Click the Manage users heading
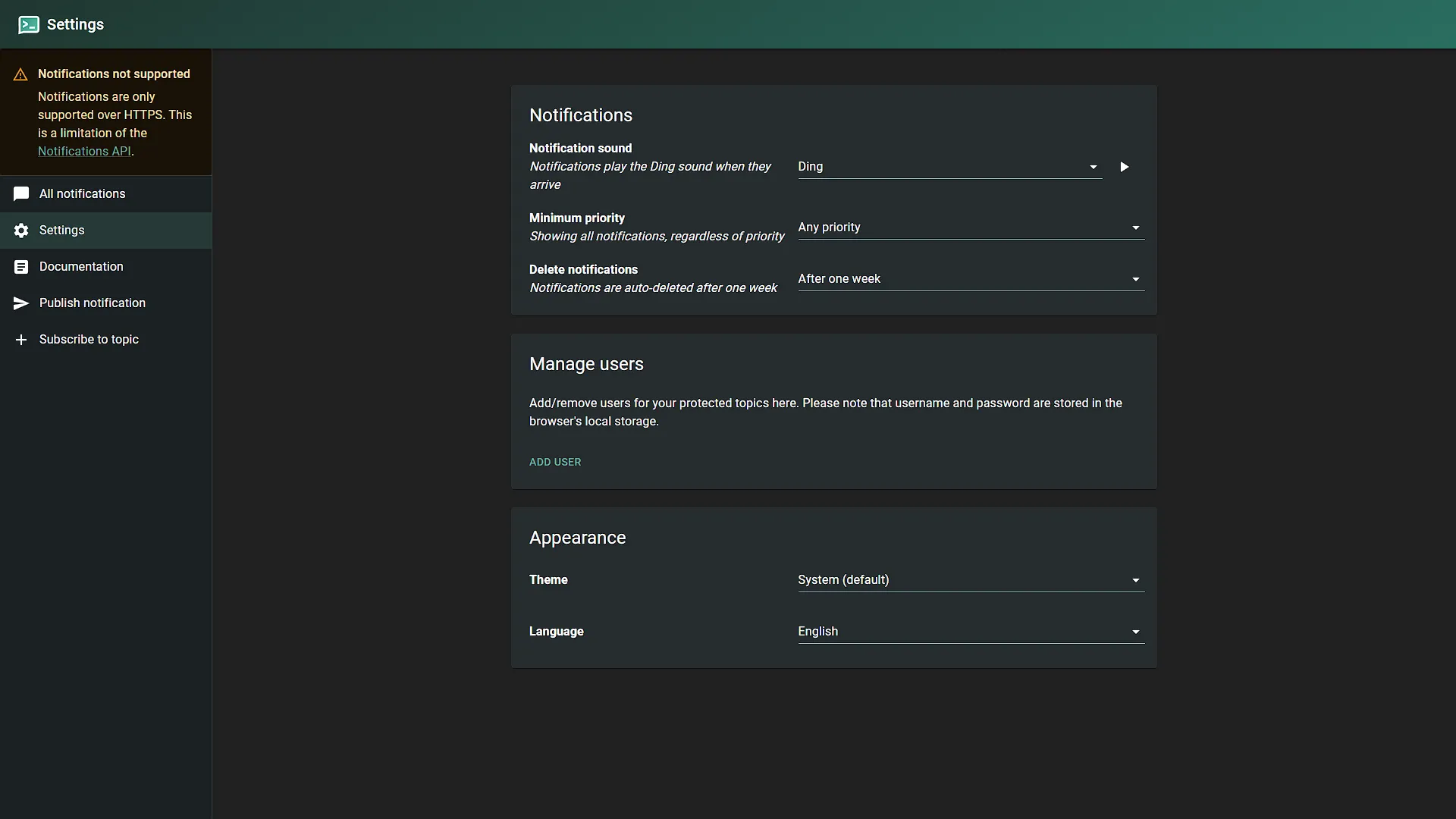Image resolution: width=1456 pixels, height=819 pixels. tap(586, 364)
